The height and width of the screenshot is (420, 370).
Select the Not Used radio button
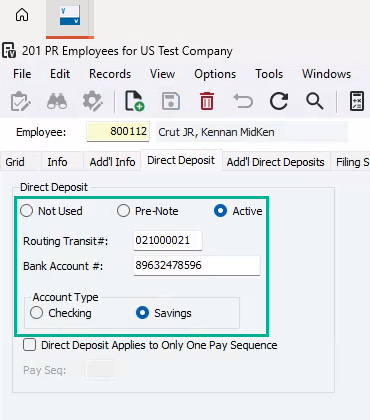26,211
